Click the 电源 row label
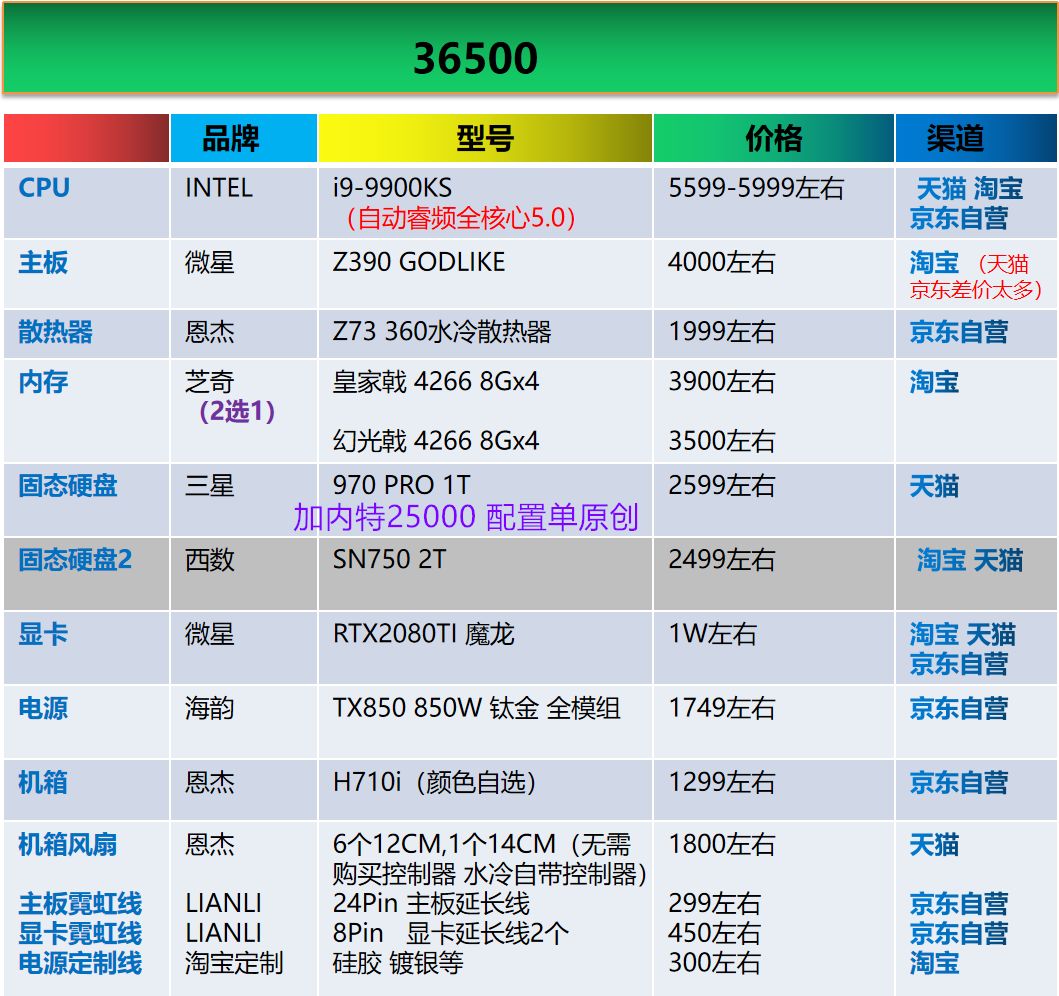 43,708
